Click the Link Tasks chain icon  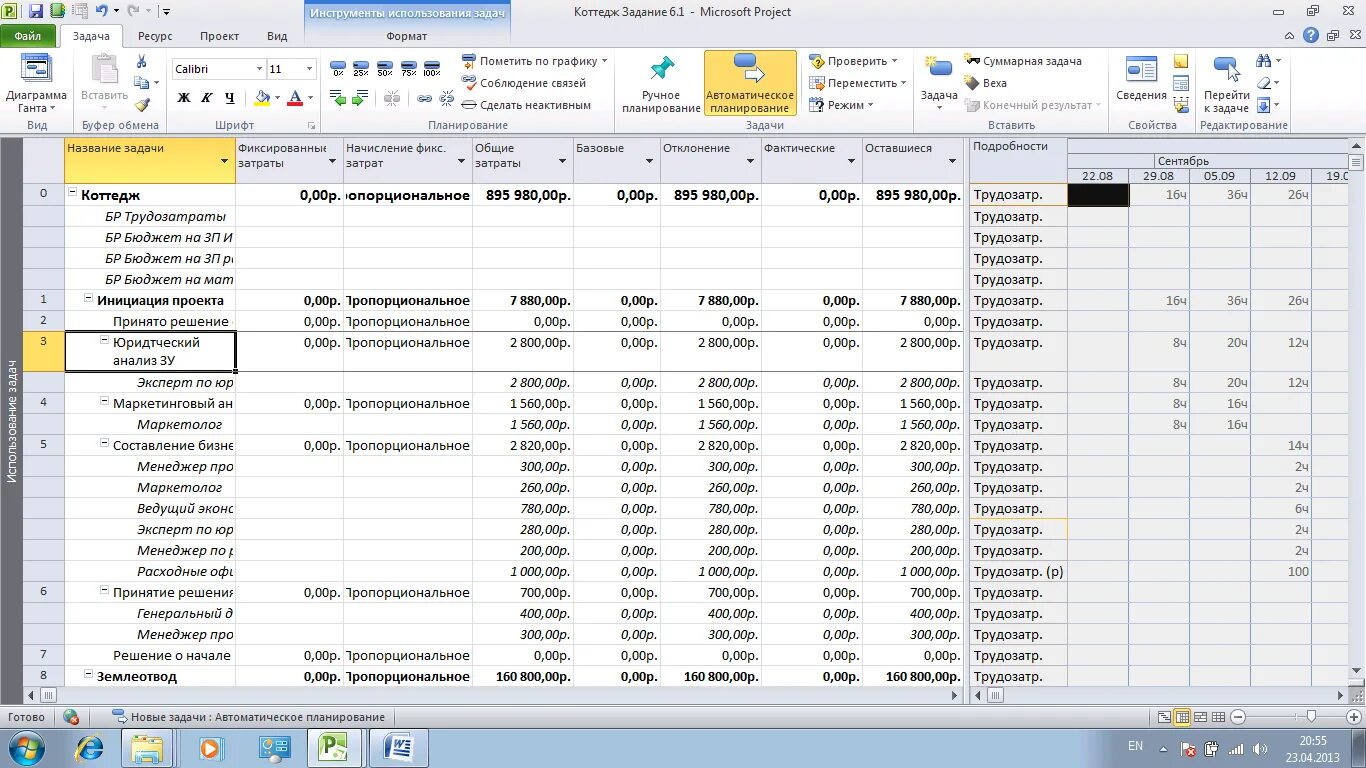point(424,99)
